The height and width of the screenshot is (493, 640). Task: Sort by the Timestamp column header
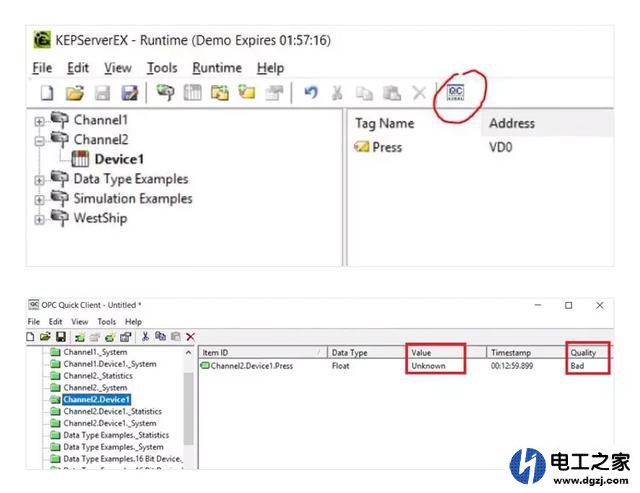(x=525, y=352)
